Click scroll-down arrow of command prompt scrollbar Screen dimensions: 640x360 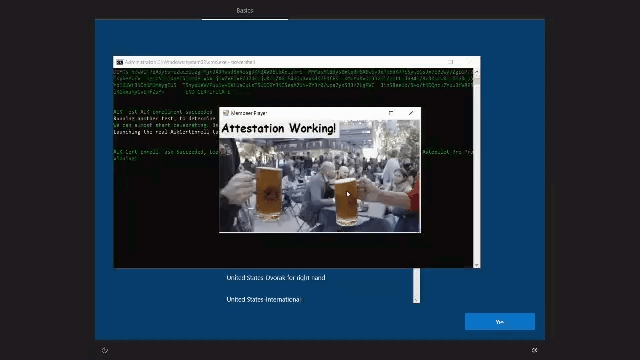(x=476, y=265)
